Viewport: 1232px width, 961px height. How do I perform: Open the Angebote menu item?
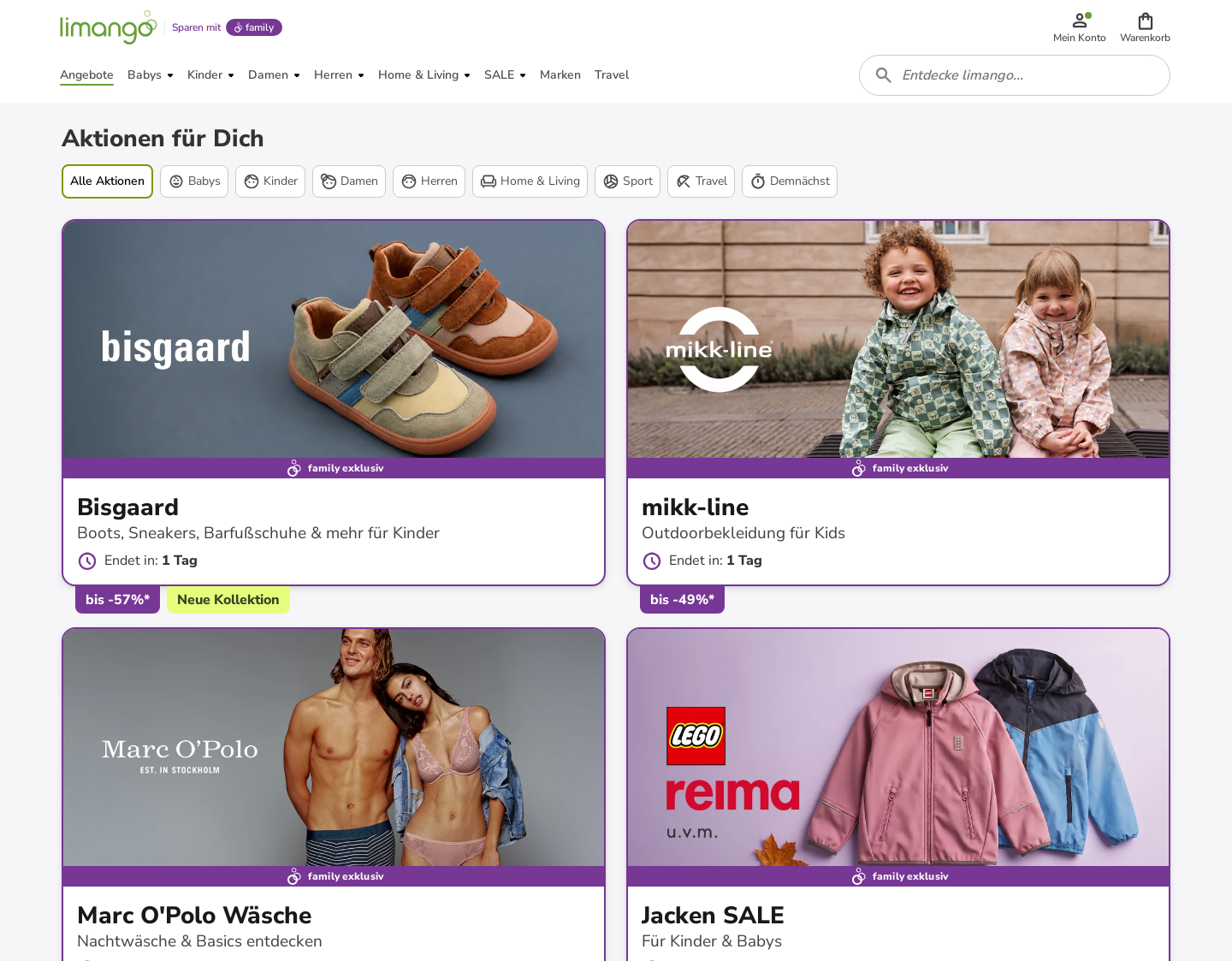pos(86,75)
